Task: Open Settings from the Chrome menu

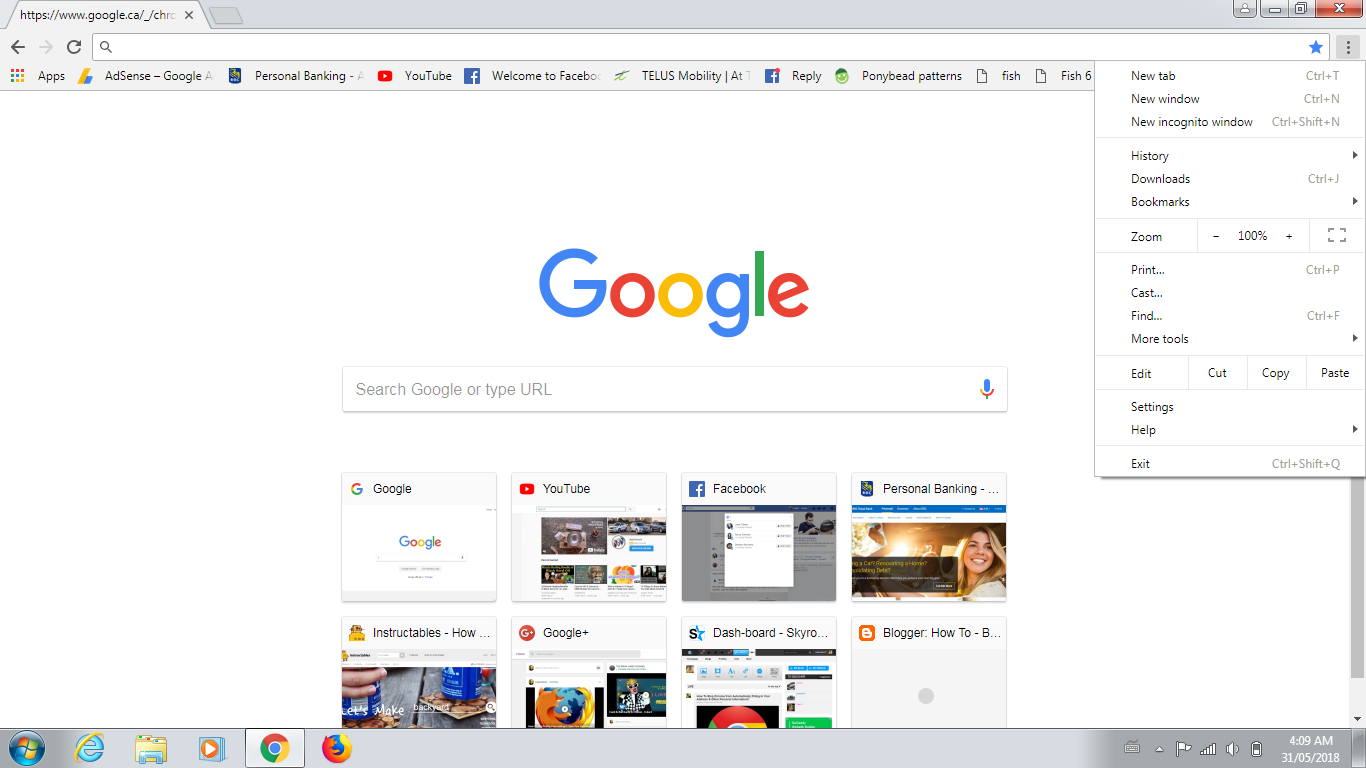Action: (x=1230, y=407)
